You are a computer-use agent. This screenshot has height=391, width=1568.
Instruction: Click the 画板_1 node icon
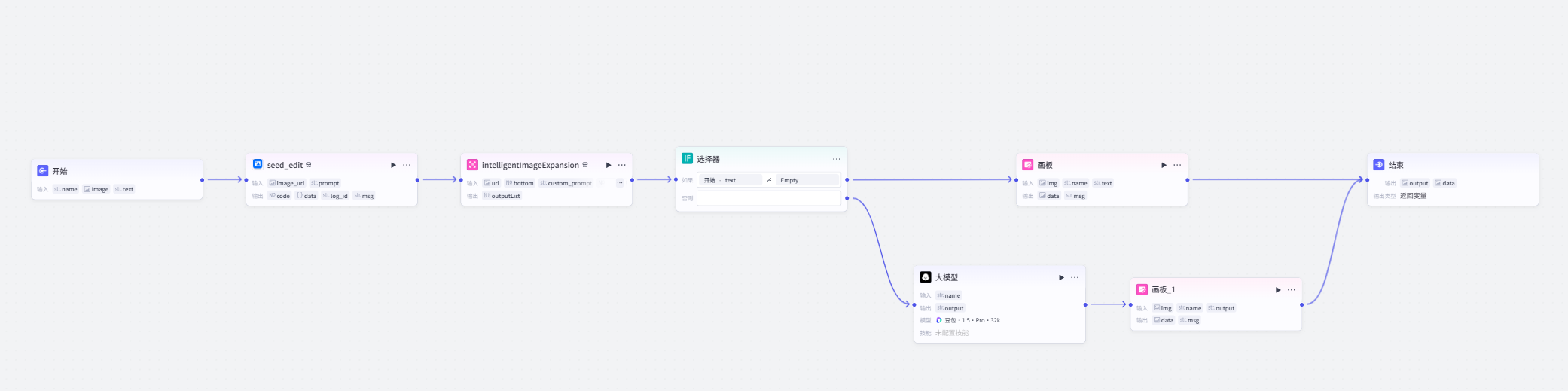pyautogui.click(x=1142, y=289)
